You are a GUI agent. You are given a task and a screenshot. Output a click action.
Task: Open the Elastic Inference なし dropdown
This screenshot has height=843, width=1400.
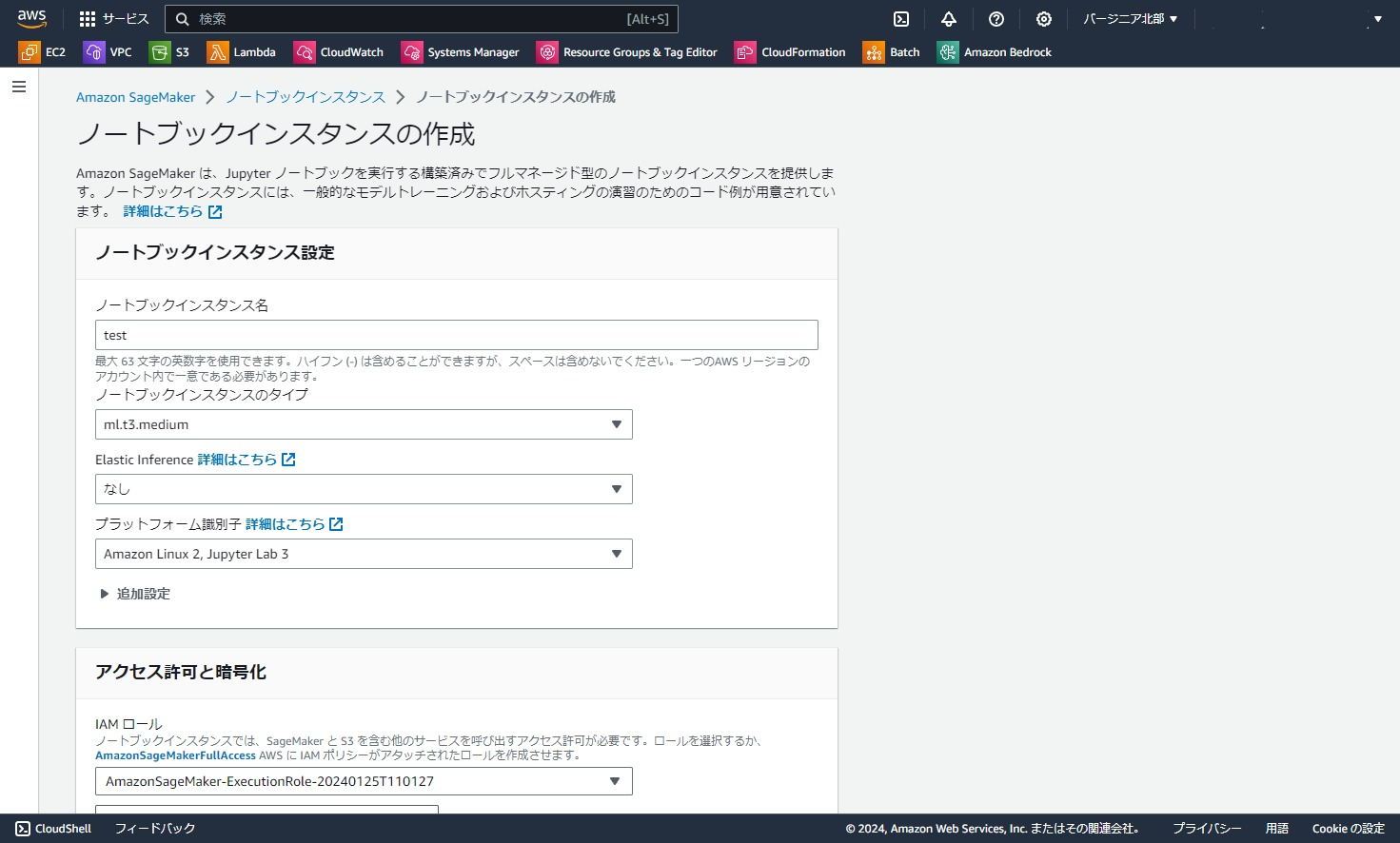pos(364,489)
